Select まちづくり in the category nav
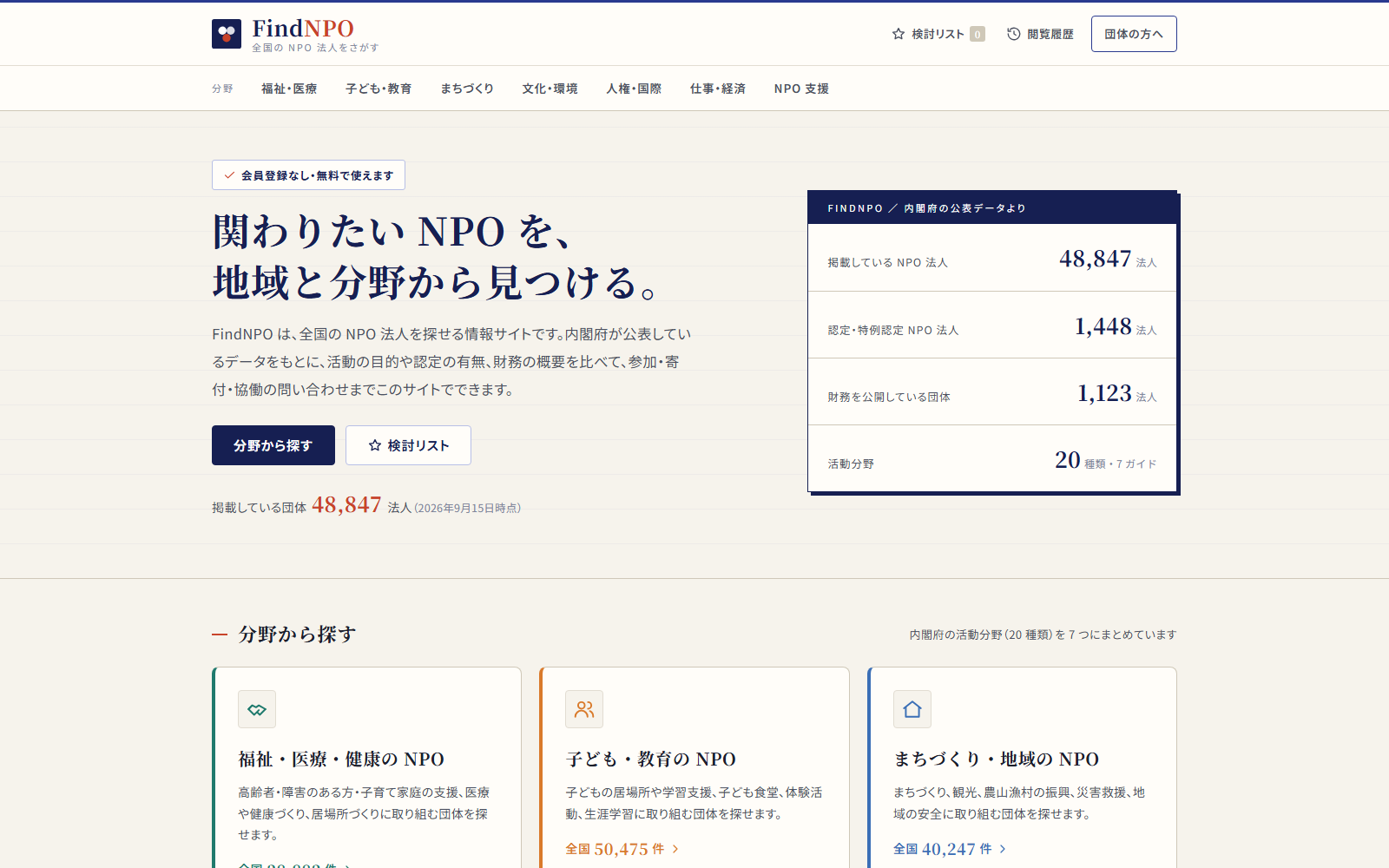The width and height of the screenshot is (1389, 868). [x=467, y=89]
